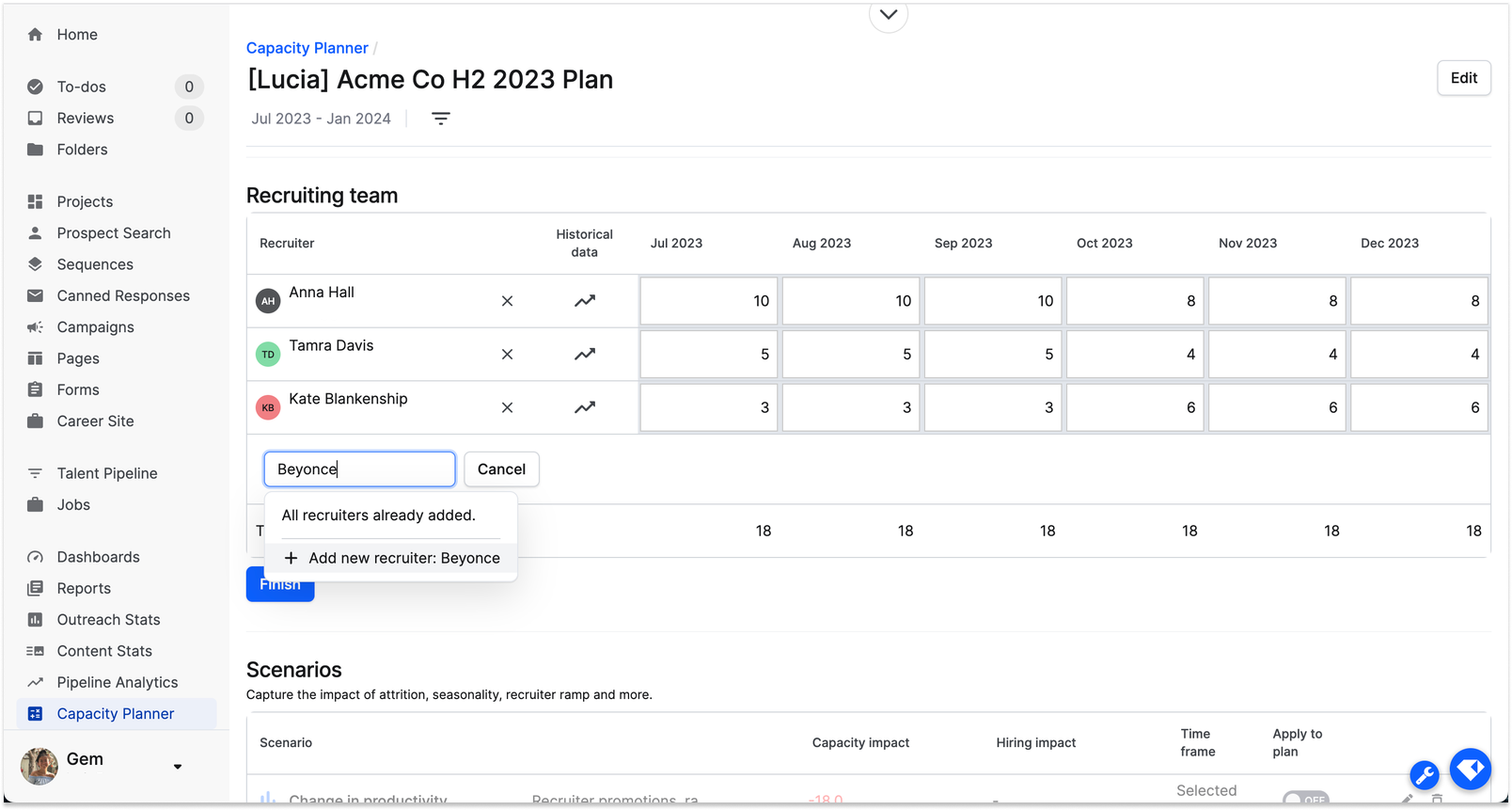
Task: Click the Reviews count badge
Action: coord(189,118)
